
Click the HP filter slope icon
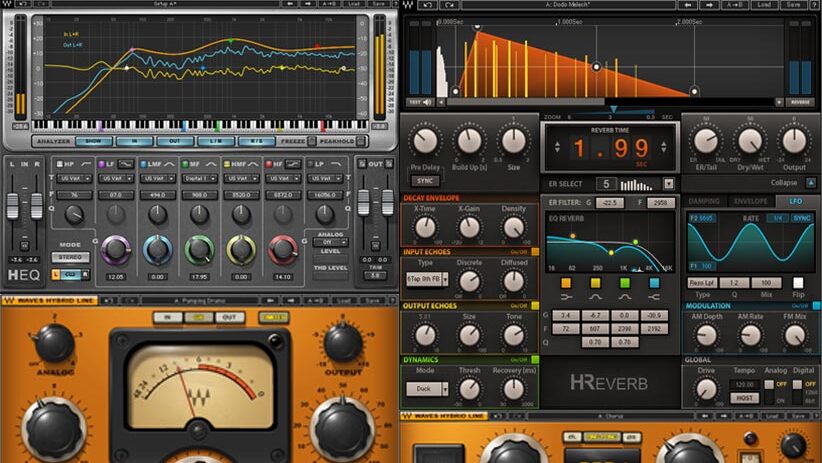tap(86, 164)
